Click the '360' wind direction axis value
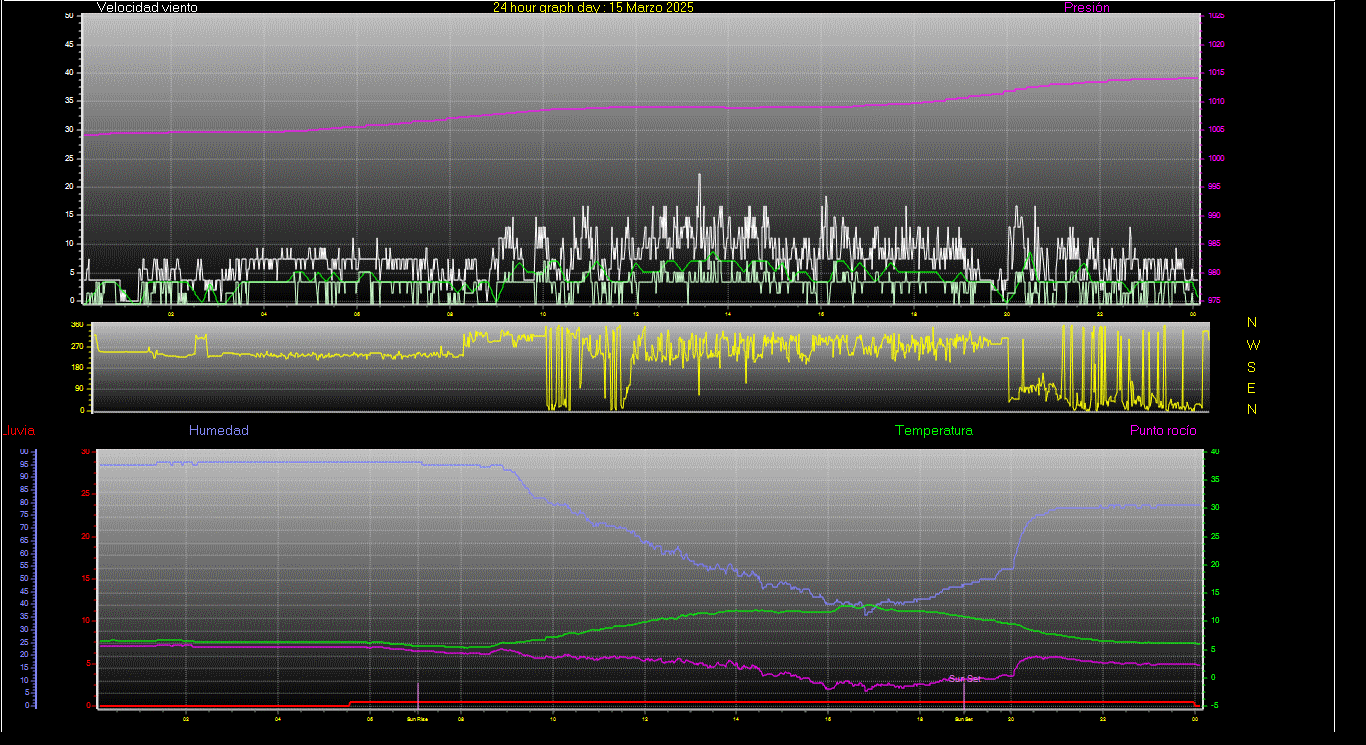The width and height of the screenshot is (1366, 745). [x=75, y=325]
